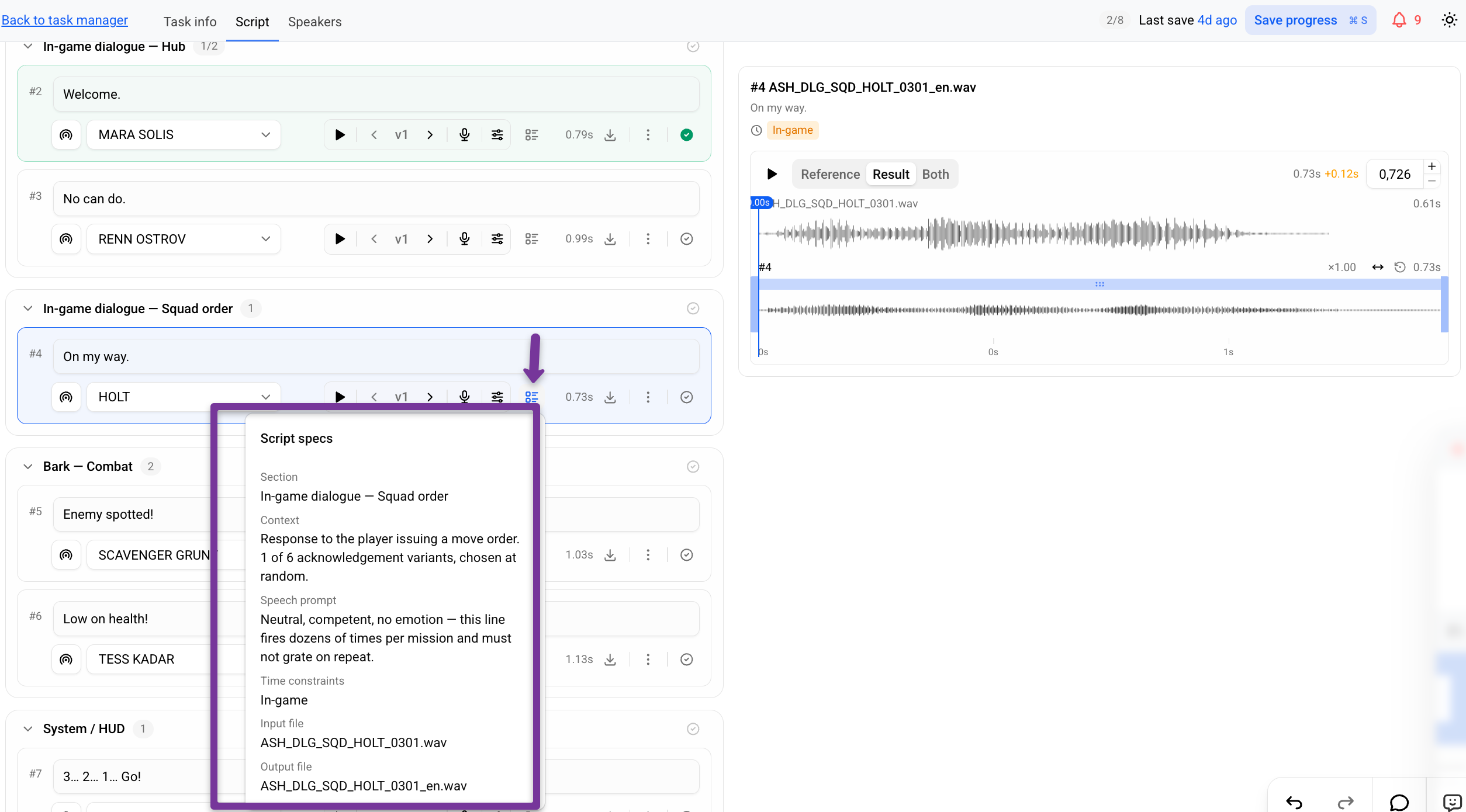Switch to Script tab
Screen dimensions: 1466x812
click(x=252, y=22)
